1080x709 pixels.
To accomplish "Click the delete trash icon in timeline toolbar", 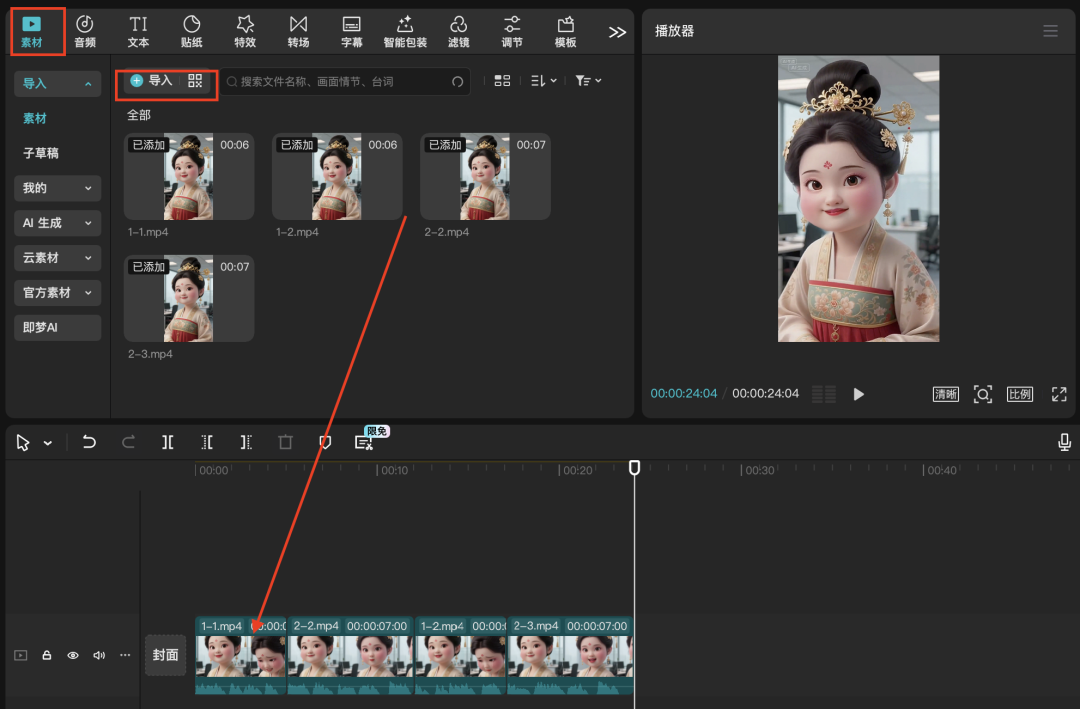I will [285, 442].
